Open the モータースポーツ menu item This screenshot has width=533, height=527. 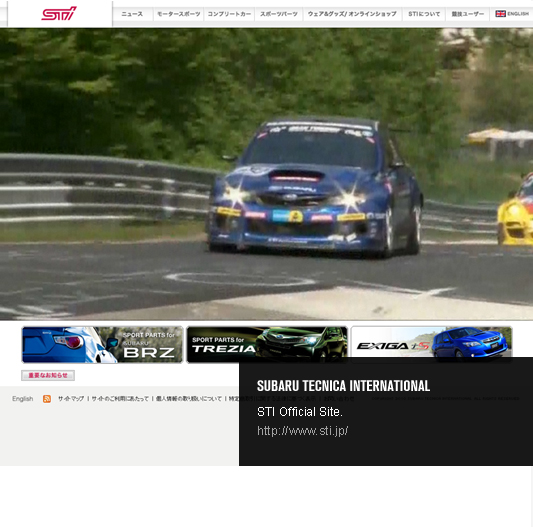178,14
